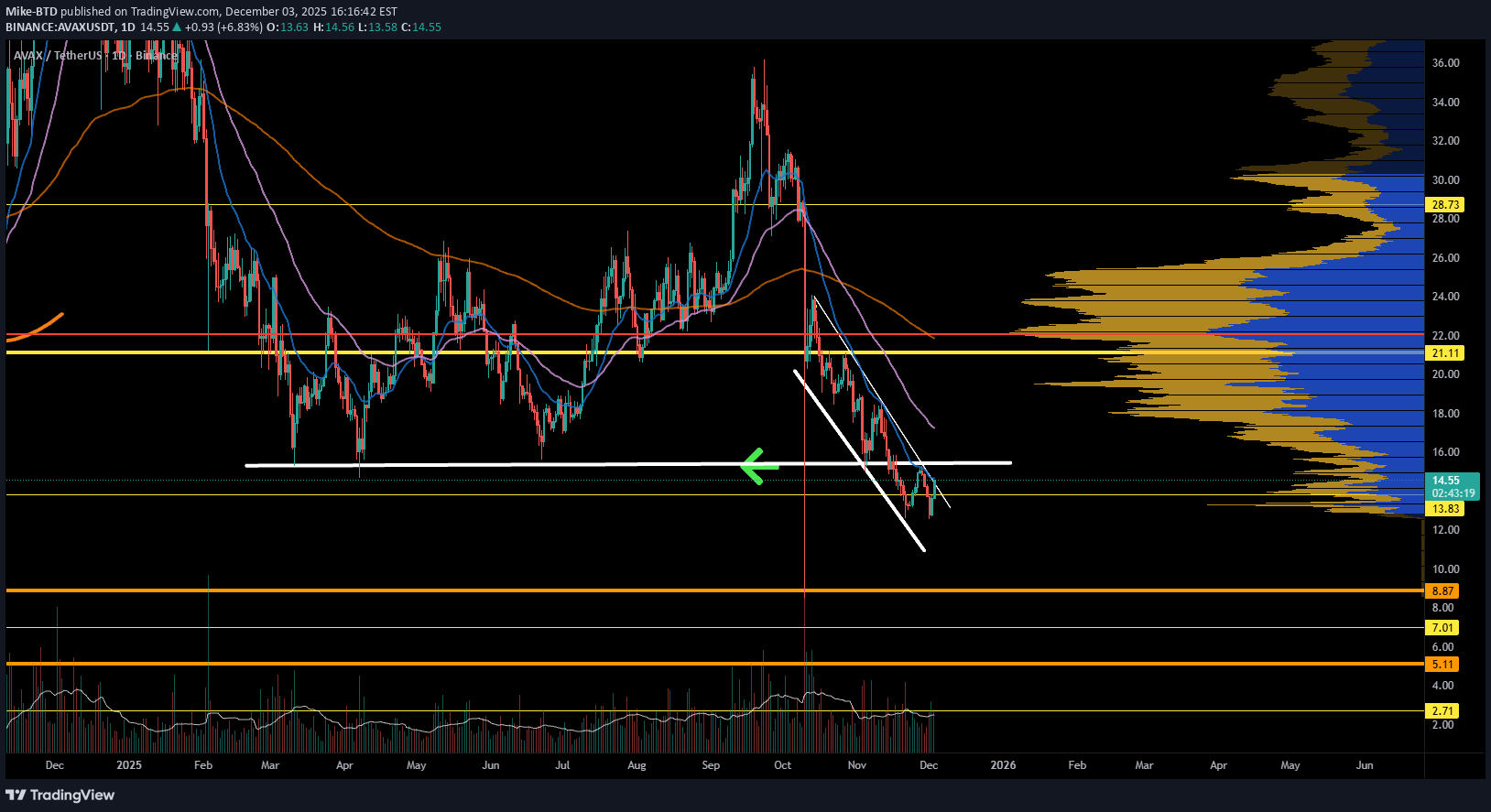This screenshot has width=1491, height=812.
Task: Click the Mike-BTD author name
Action: pos(31,12)
